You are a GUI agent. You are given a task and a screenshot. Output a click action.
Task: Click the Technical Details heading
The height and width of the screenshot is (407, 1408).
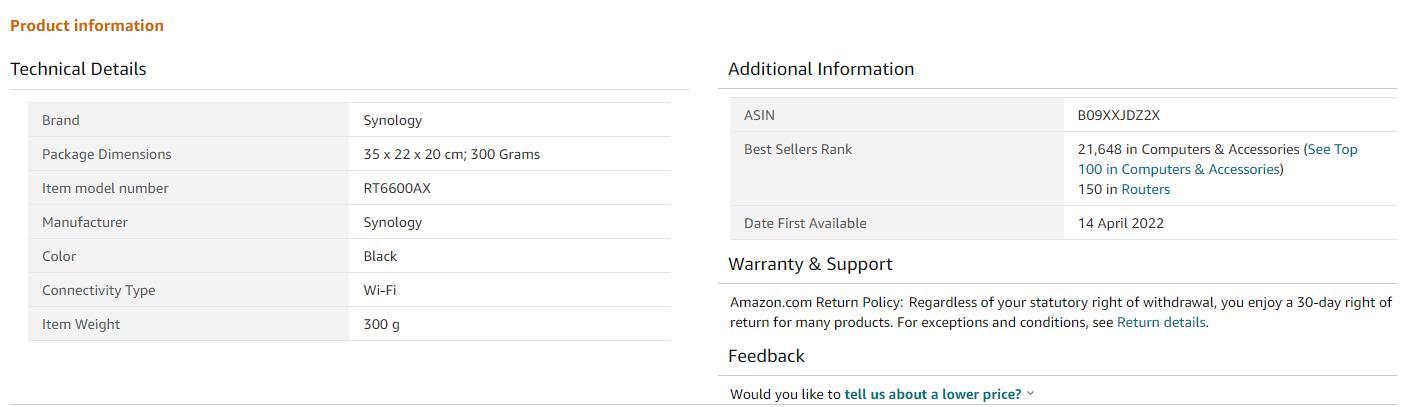tap(78, 69)
